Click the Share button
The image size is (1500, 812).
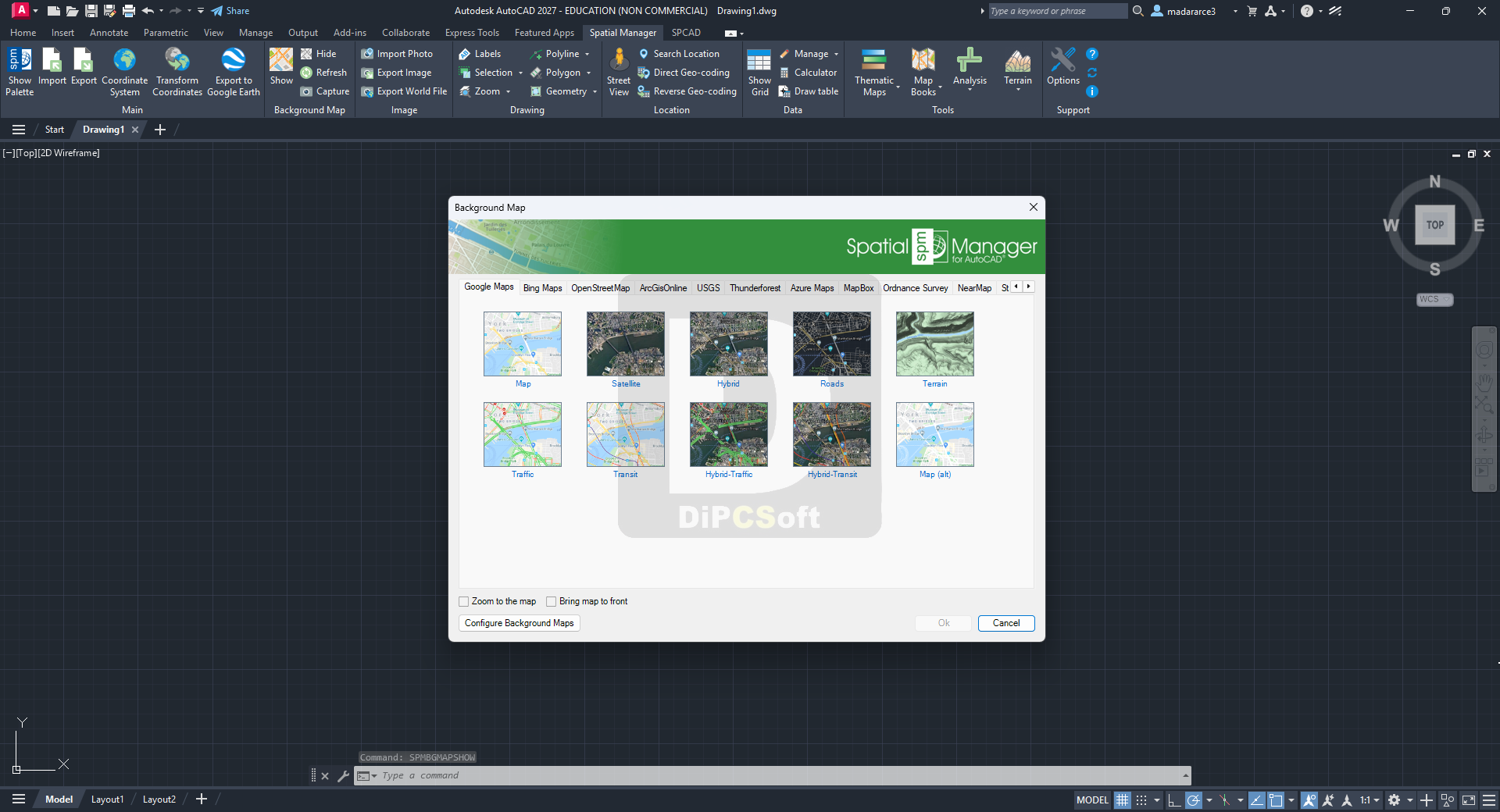click(x=230, y=11)
